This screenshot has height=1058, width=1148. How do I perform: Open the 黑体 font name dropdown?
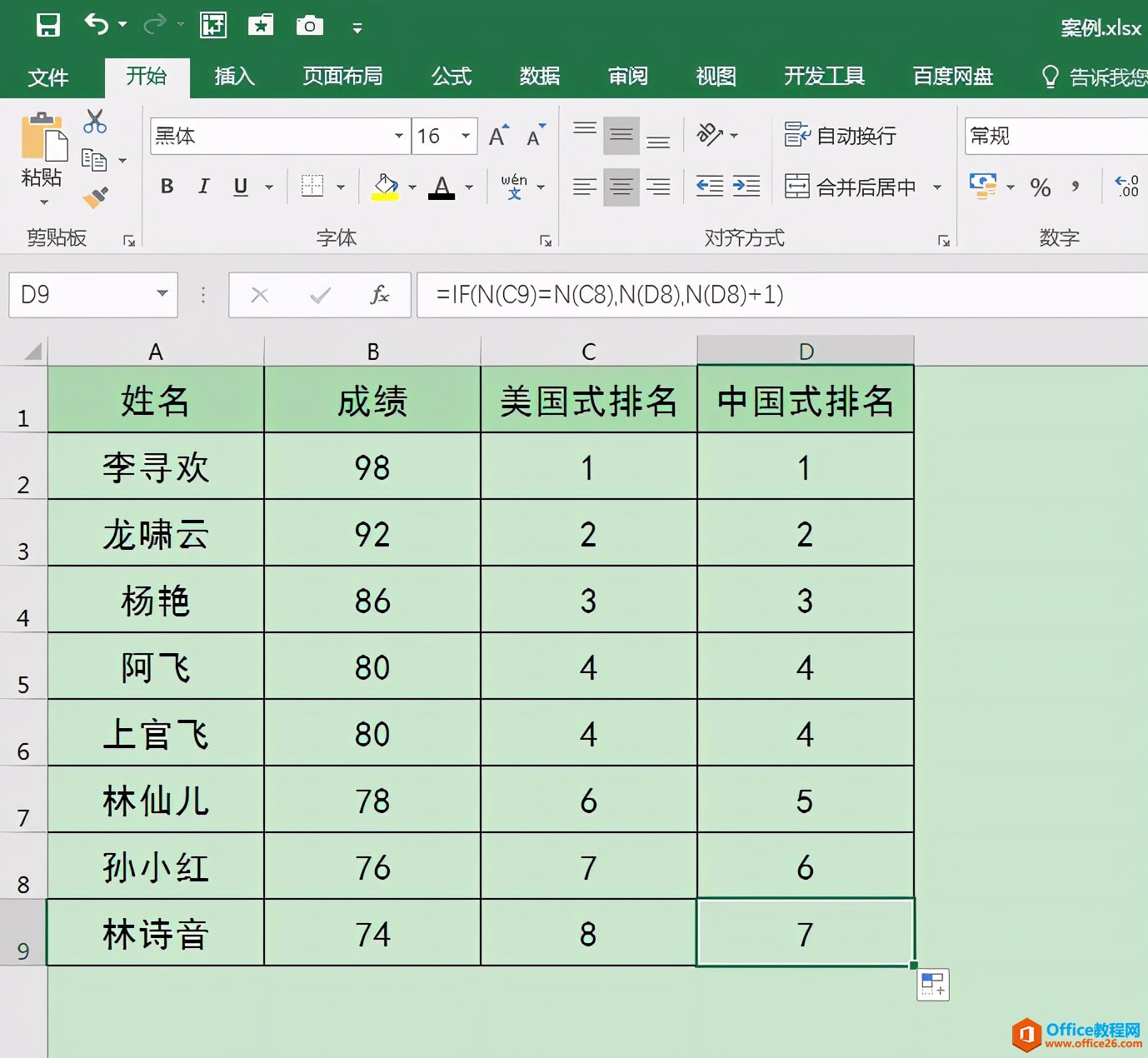click(399, 136)
